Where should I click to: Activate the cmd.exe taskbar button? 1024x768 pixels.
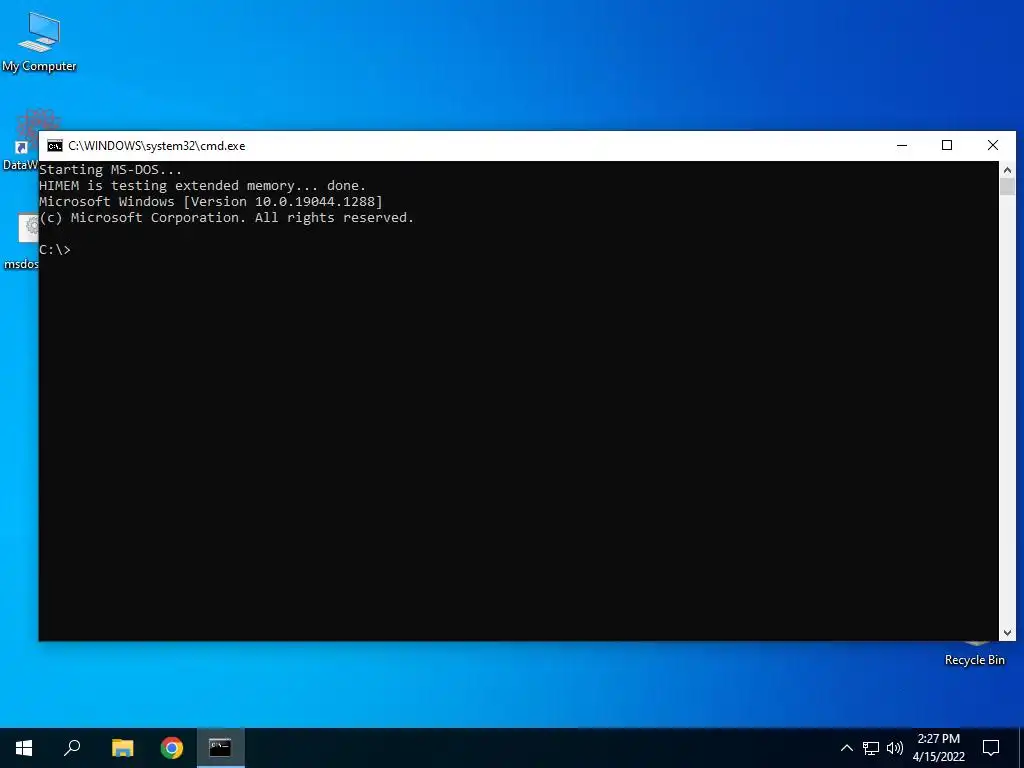pyautogui.click(x=221, y=748)
